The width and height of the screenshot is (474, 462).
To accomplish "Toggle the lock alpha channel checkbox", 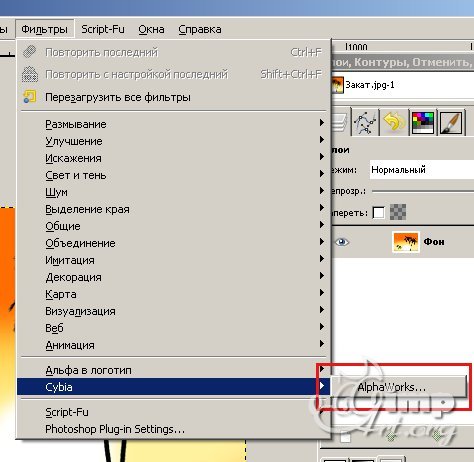I will click(x=379, y=212).
